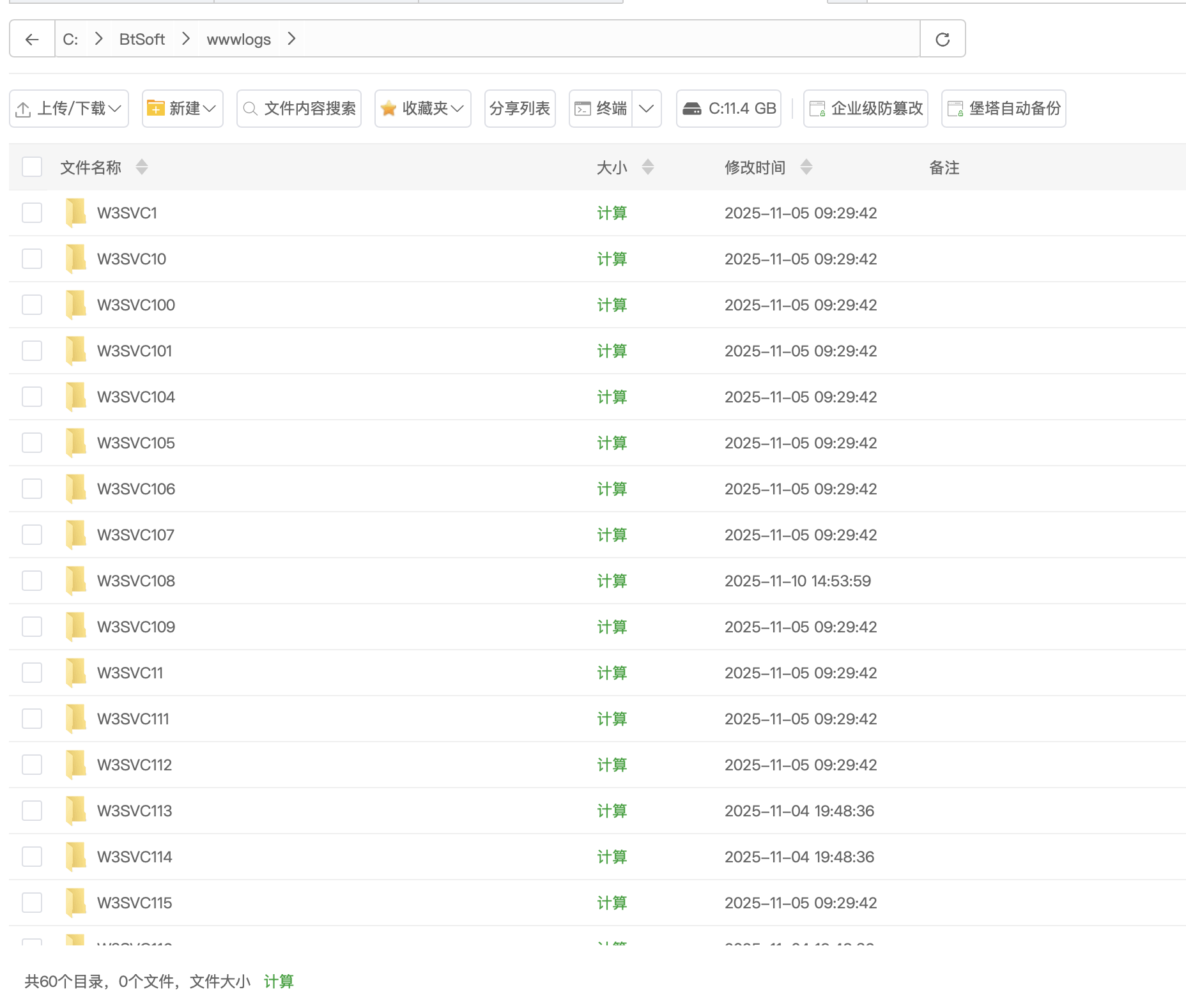Go to C: drive in breadcrumb
Screen dimensions: 1186x1008
click(x=70, y=40)
